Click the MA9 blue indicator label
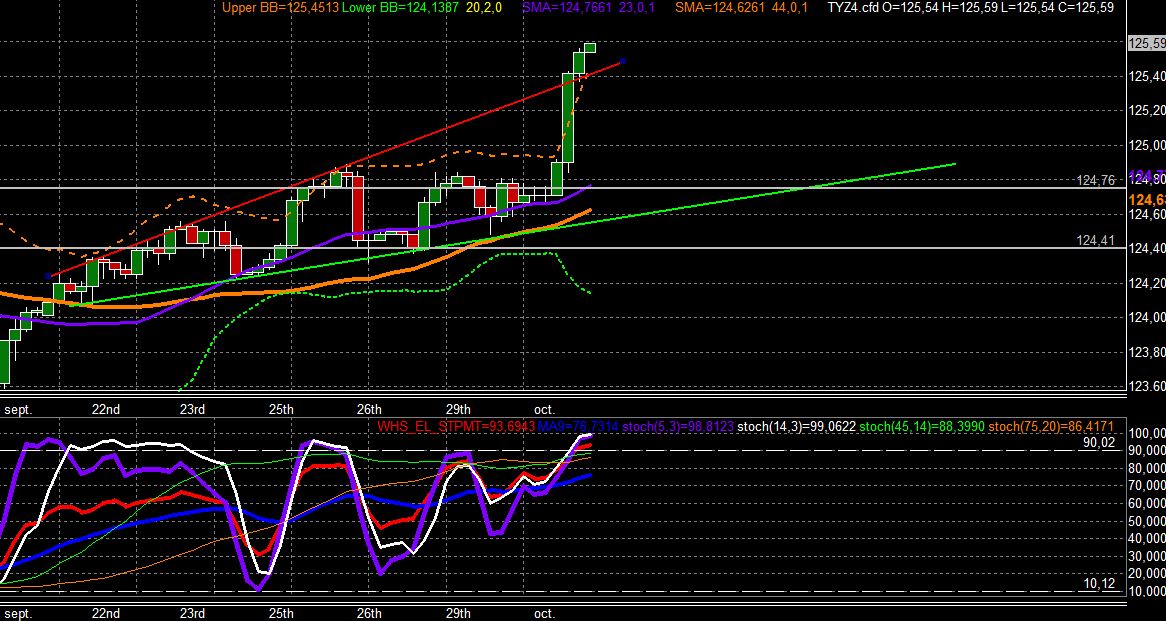This screenshot has height=621, width=1166. pyautogui.click(x=577, y=426)
